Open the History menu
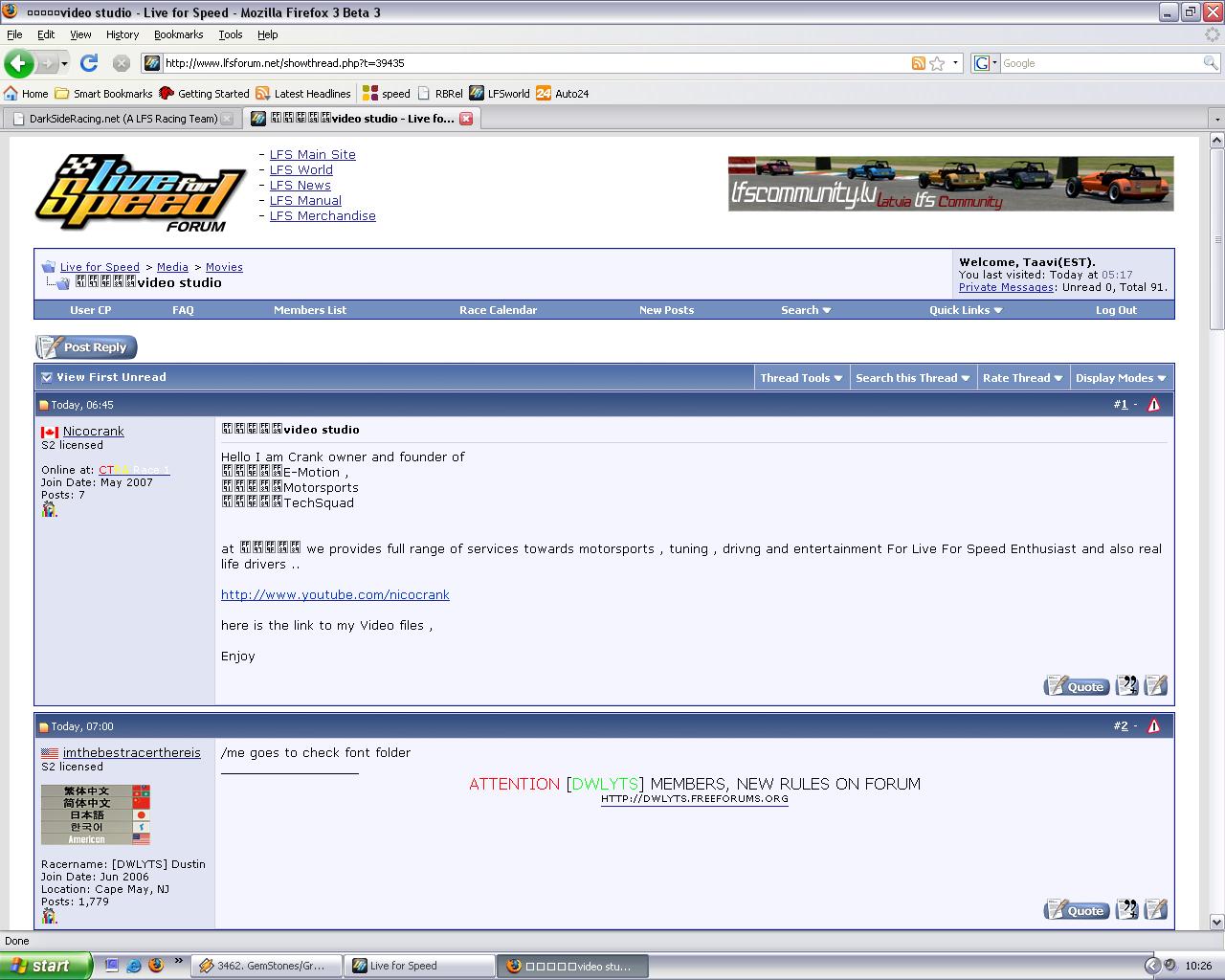Viewport: 1225px width, 980px height. pyautogui.click(x=122, y=34)
